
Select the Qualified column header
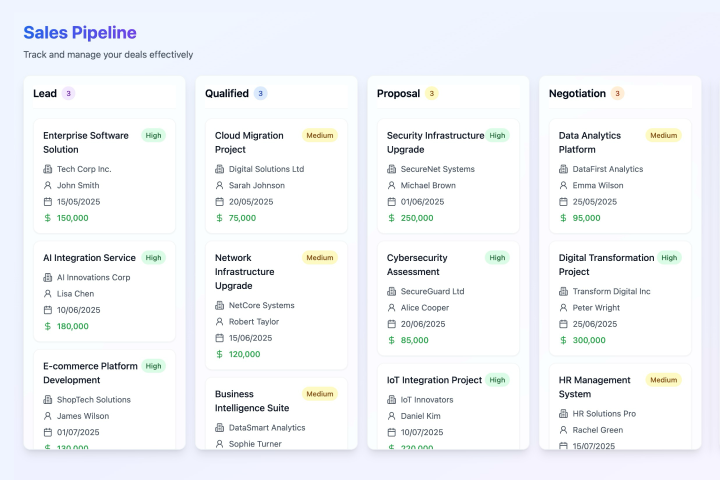pyautogui.click(x=226, y=93)
